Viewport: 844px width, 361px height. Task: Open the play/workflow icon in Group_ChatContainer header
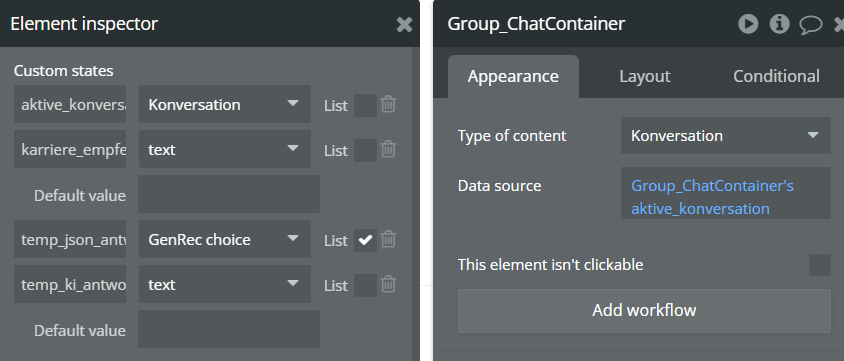click(x=748, y=24)
